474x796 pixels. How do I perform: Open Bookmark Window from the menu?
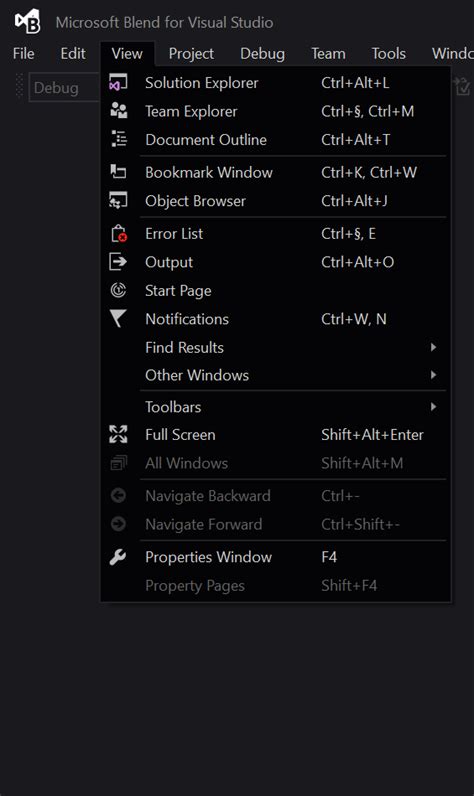point(276,172)
